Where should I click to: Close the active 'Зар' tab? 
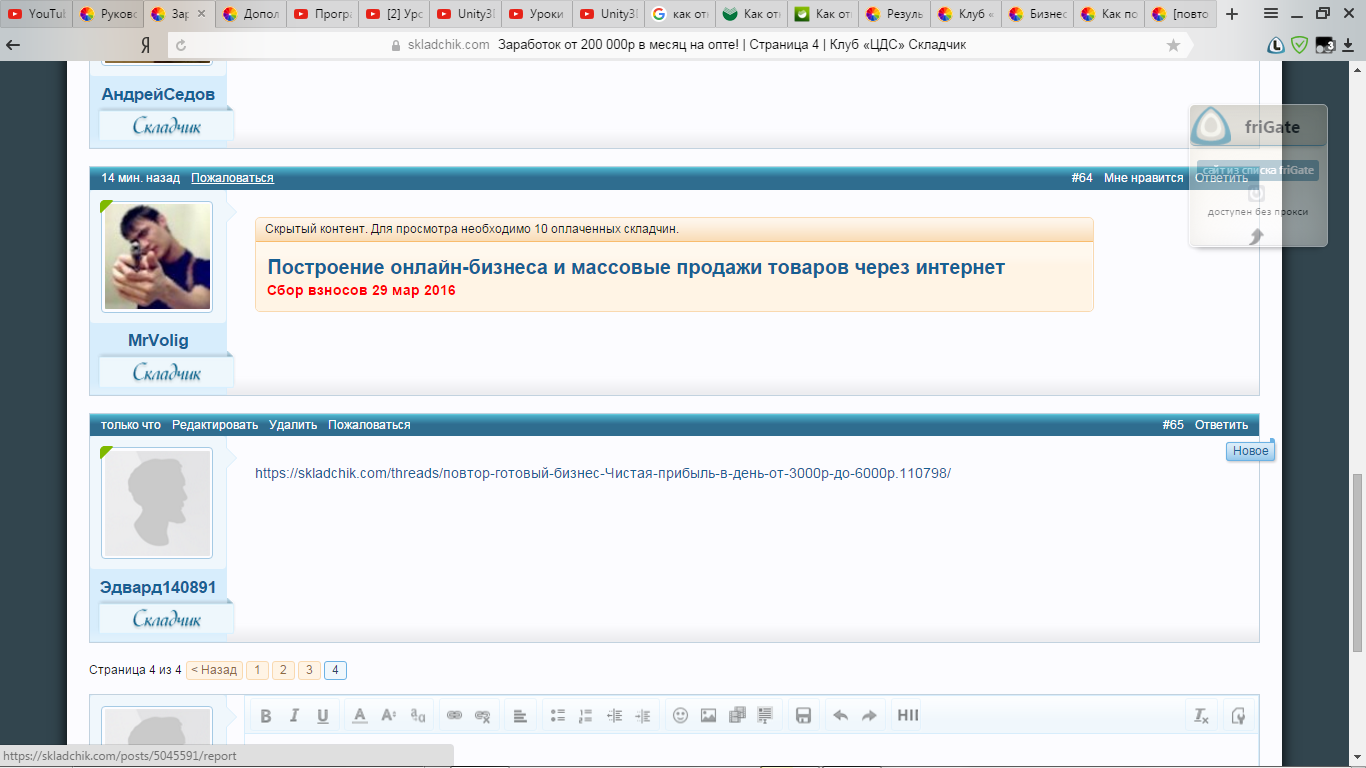click(201, 14)
